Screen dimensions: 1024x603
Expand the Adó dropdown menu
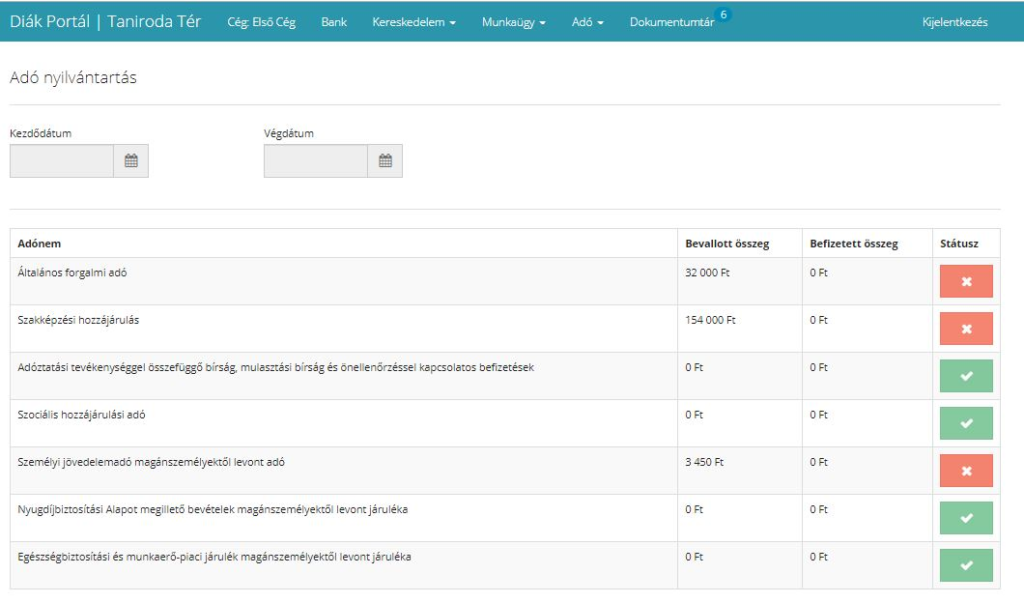point(587,22)
